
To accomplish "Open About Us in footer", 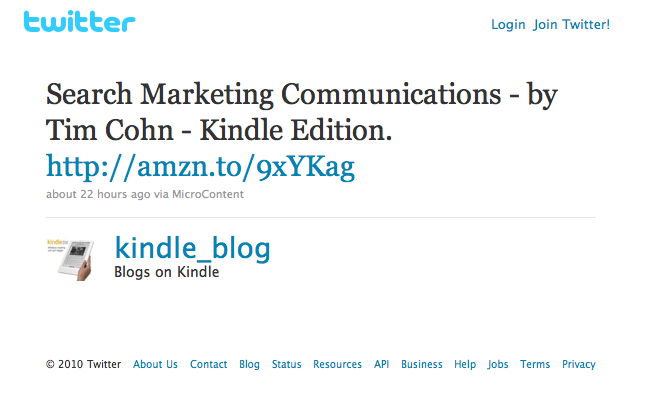I will click(155, 365).
